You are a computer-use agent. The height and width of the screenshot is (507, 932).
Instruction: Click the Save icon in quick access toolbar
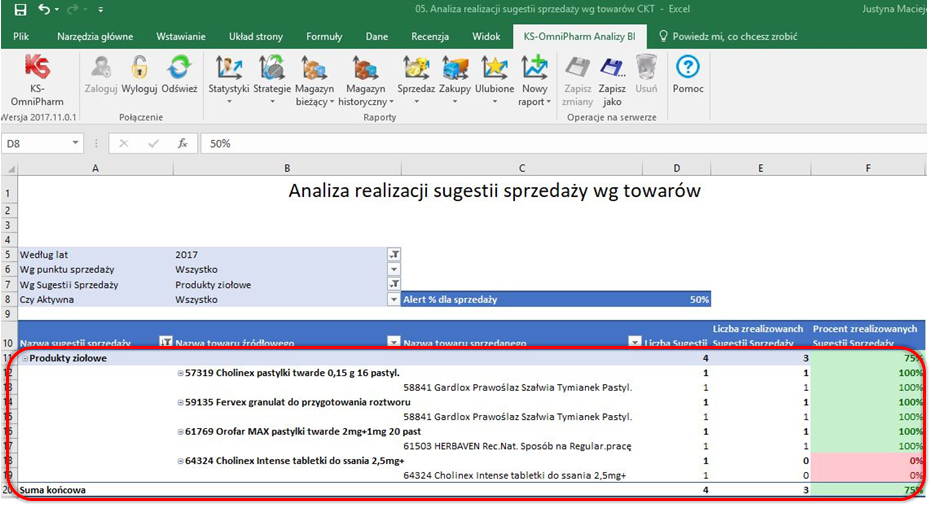pyautogui.click(x=20, y=10)
